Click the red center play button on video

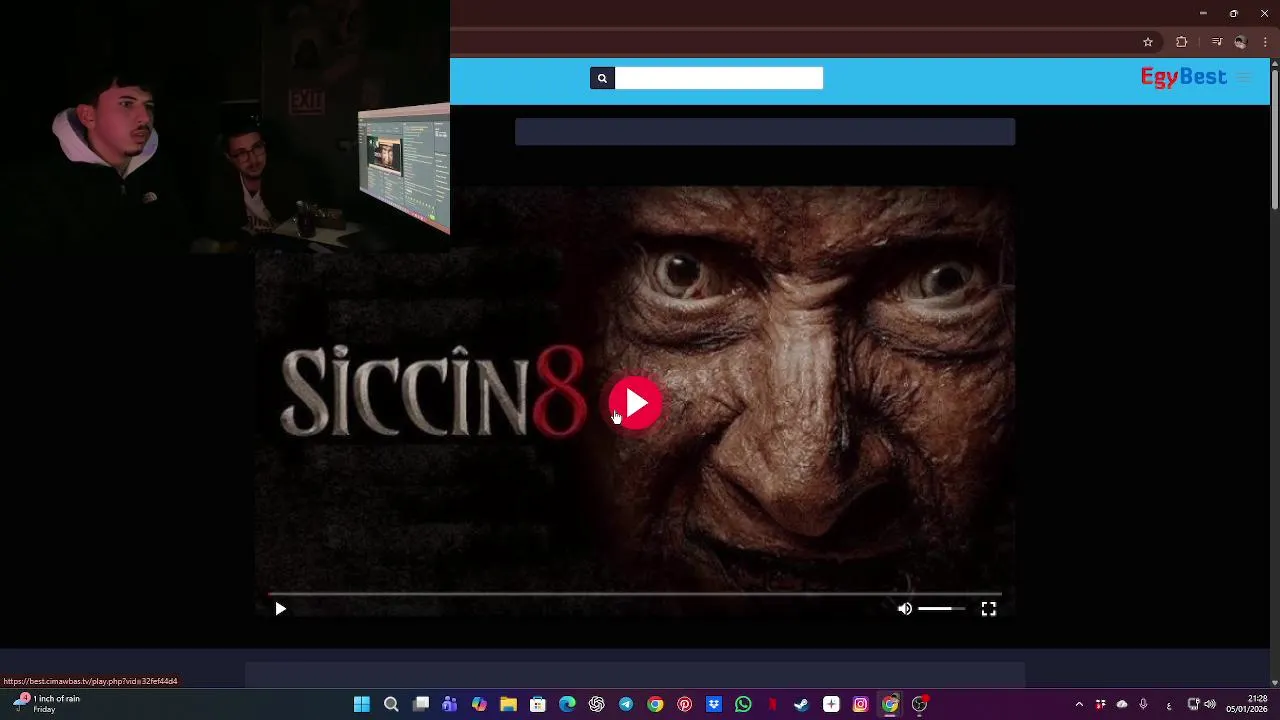pos(635,403)
